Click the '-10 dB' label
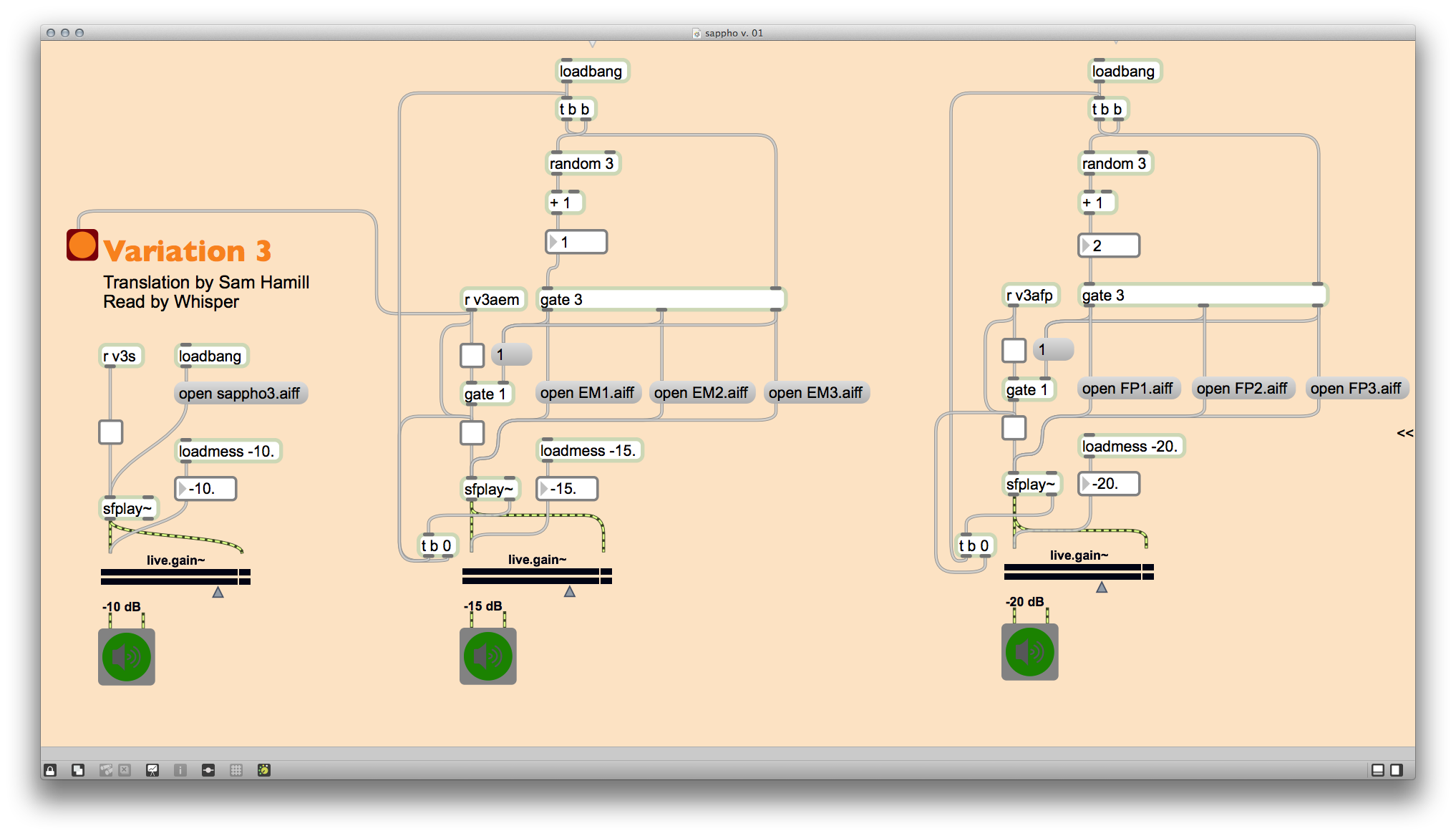The image size is (1456, 836). (122, 607)
